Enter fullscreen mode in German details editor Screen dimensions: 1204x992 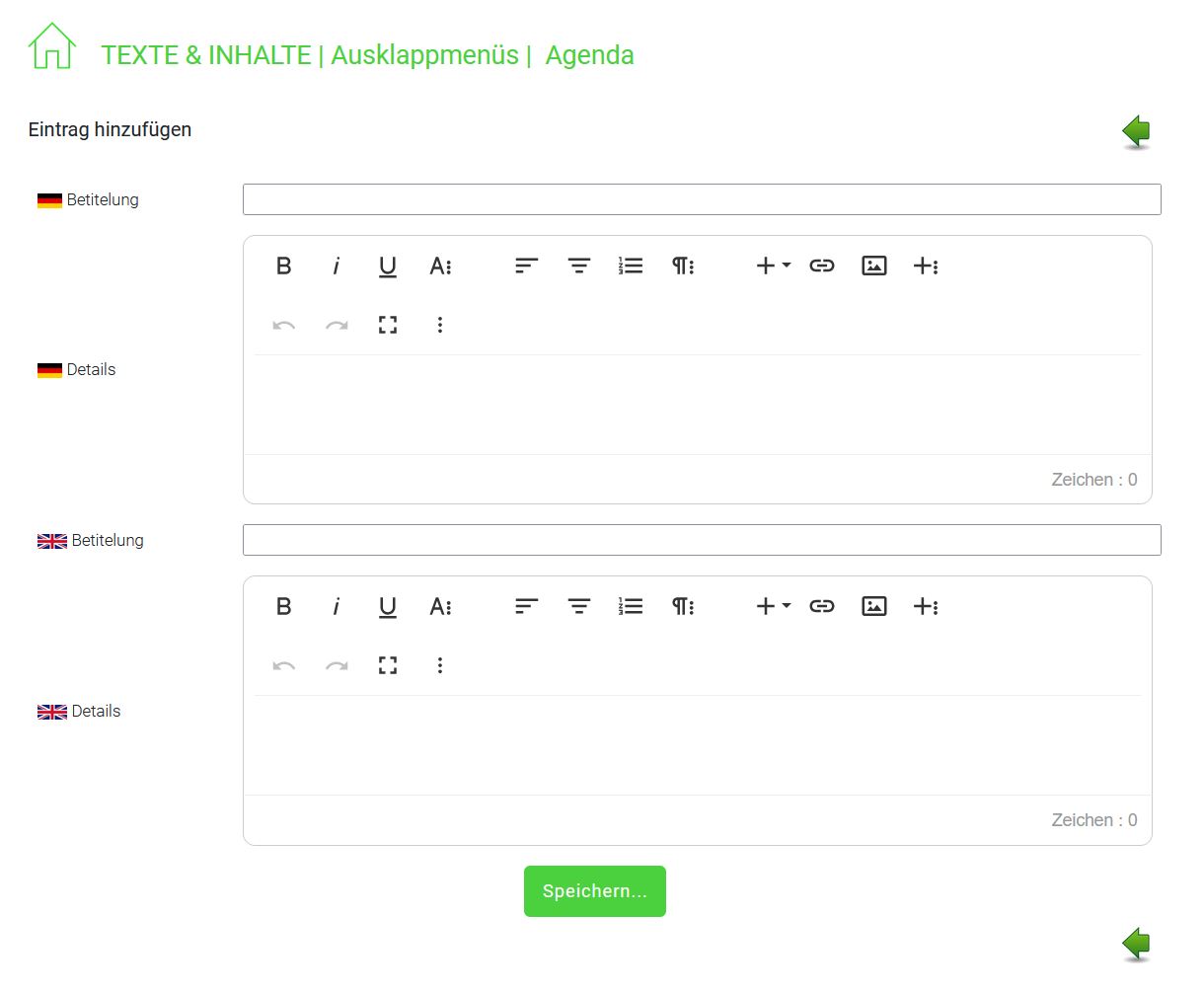388,325
